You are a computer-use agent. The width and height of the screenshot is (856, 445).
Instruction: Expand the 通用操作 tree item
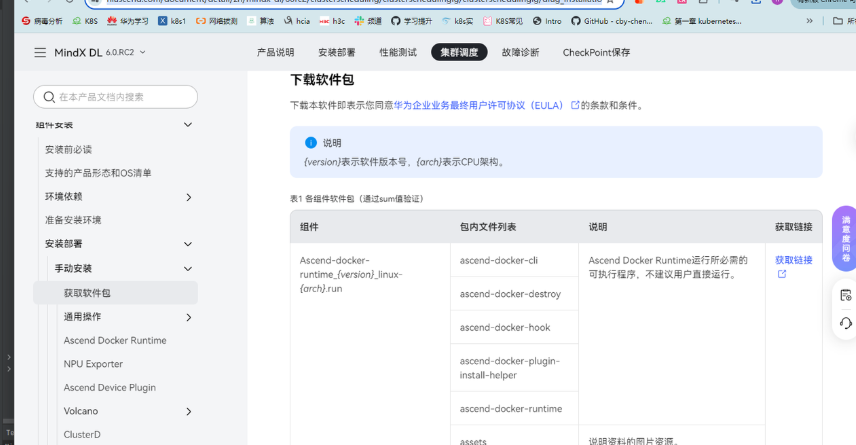tap(188, 317)
